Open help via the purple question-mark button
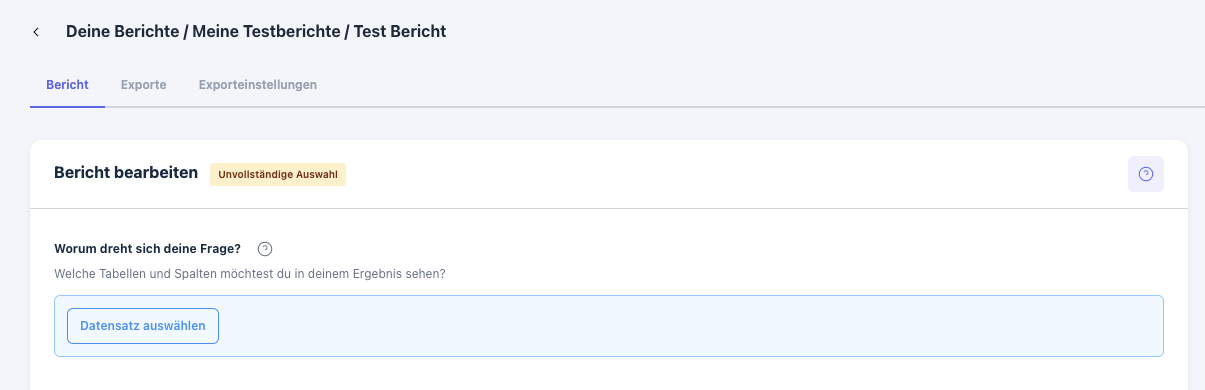 click(1146, 174)
